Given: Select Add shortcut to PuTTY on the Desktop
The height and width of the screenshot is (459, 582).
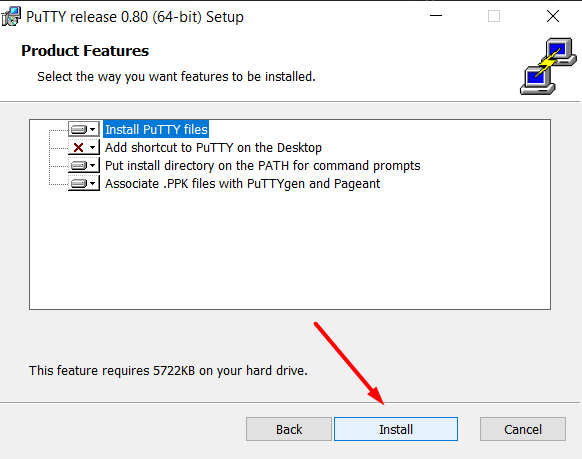Looking at the screenshot, I should (x=213, y=148).
